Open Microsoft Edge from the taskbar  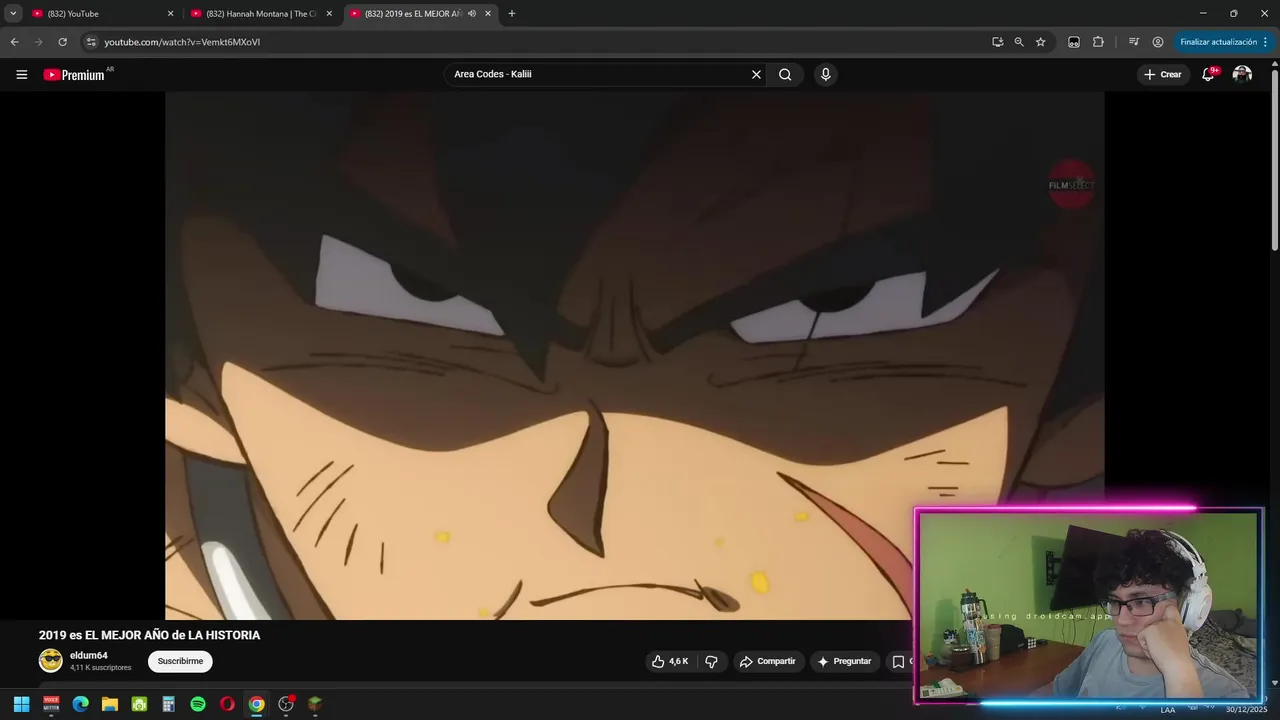pyautogui.click(x=80, y=704)
